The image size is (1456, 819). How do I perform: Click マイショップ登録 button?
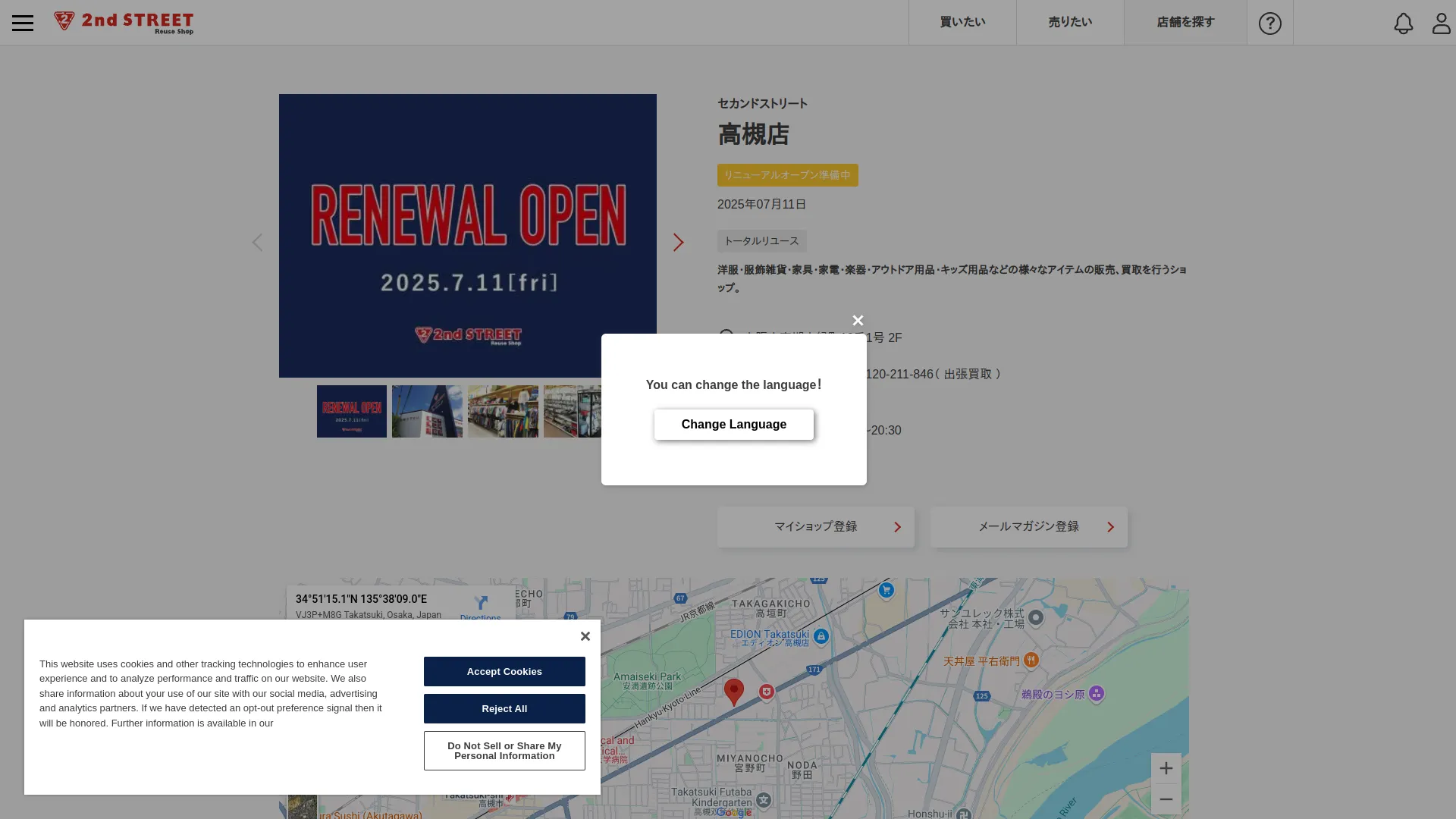point(816,527)
